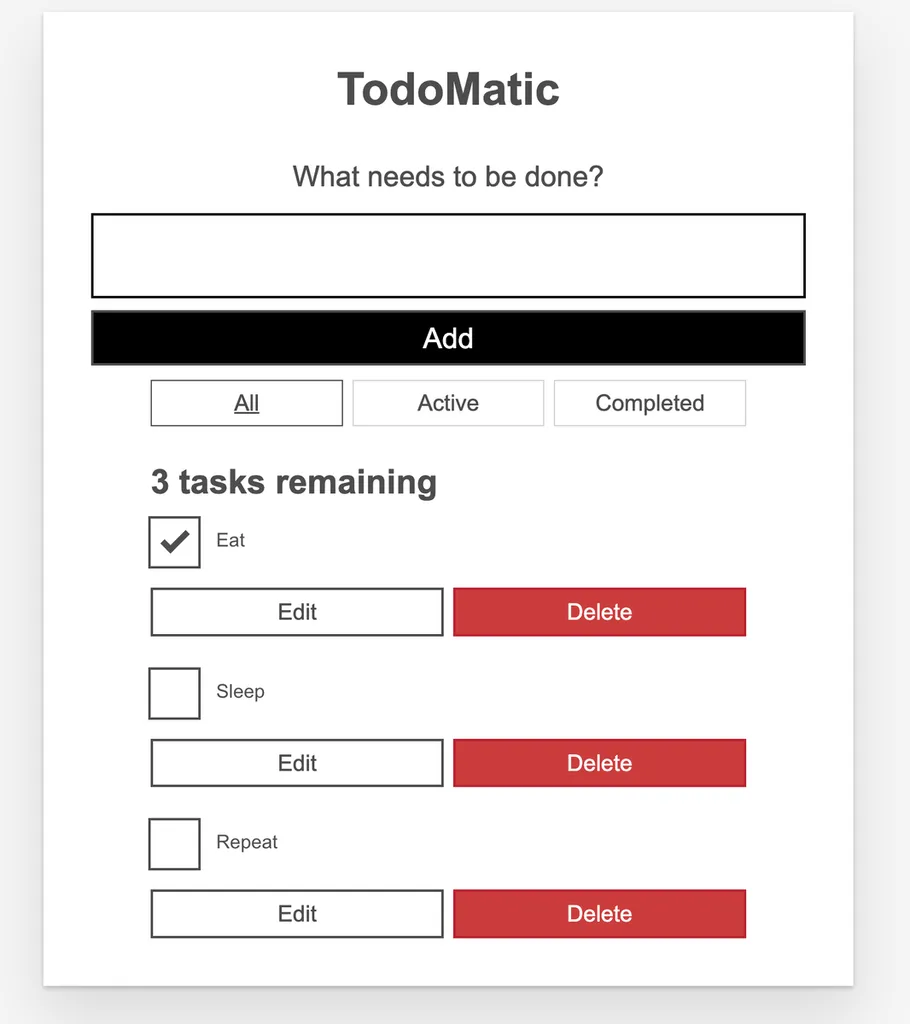
Task: Click the Repeat task label text
Action: coord(247,842)
